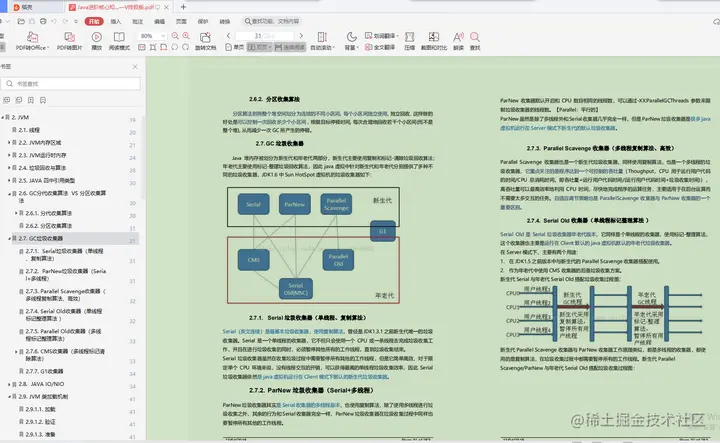
Task: Click the PDF转图片 convert to image icon
Action: 69,37
